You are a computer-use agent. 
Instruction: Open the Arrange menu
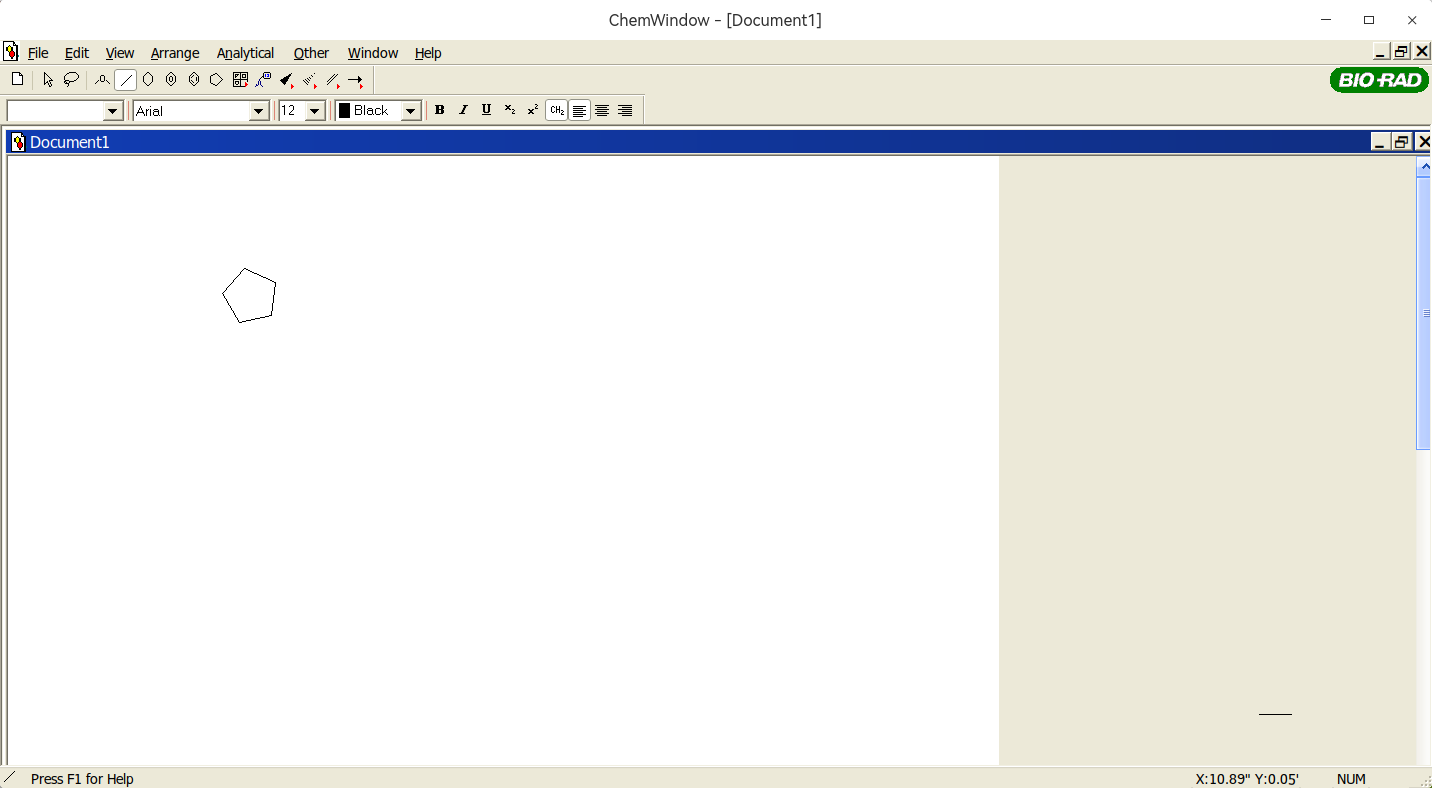coord(175,53)
